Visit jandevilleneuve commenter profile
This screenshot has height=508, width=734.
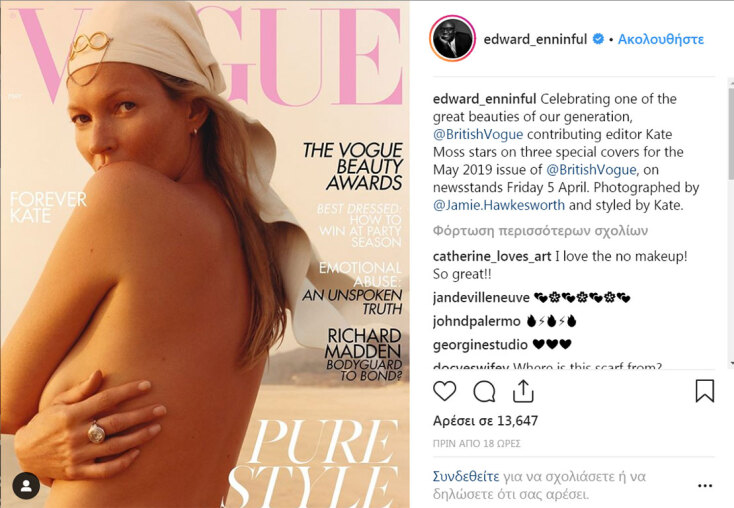point(481,298)
